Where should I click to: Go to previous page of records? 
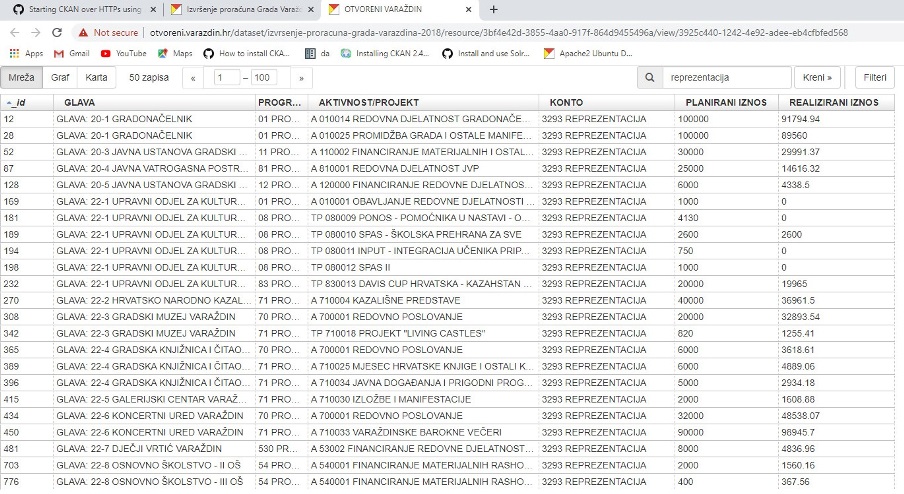click(193, 78)
